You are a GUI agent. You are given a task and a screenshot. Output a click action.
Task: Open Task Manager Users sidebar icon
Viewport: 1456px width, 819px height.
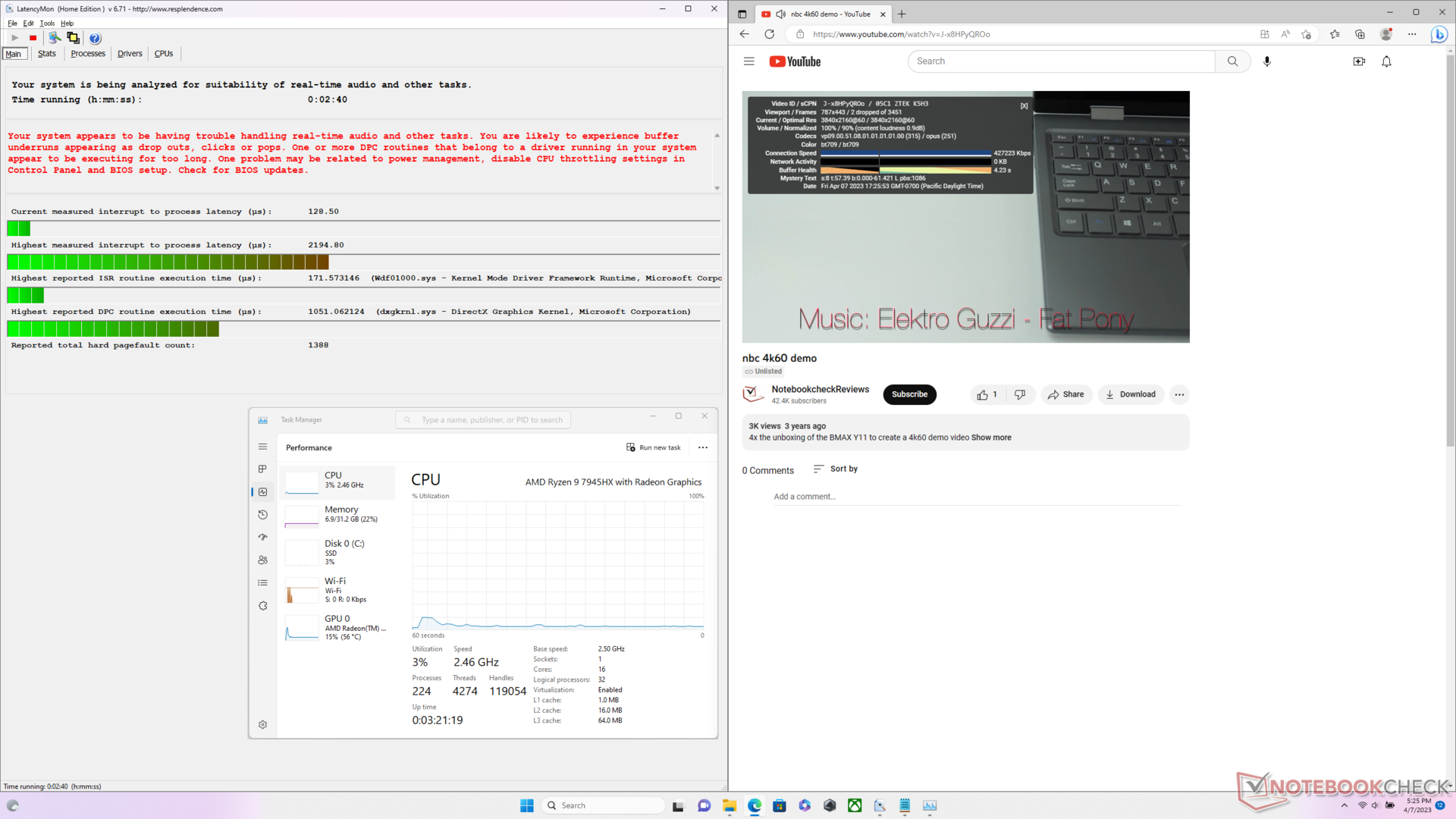(262, 560)
